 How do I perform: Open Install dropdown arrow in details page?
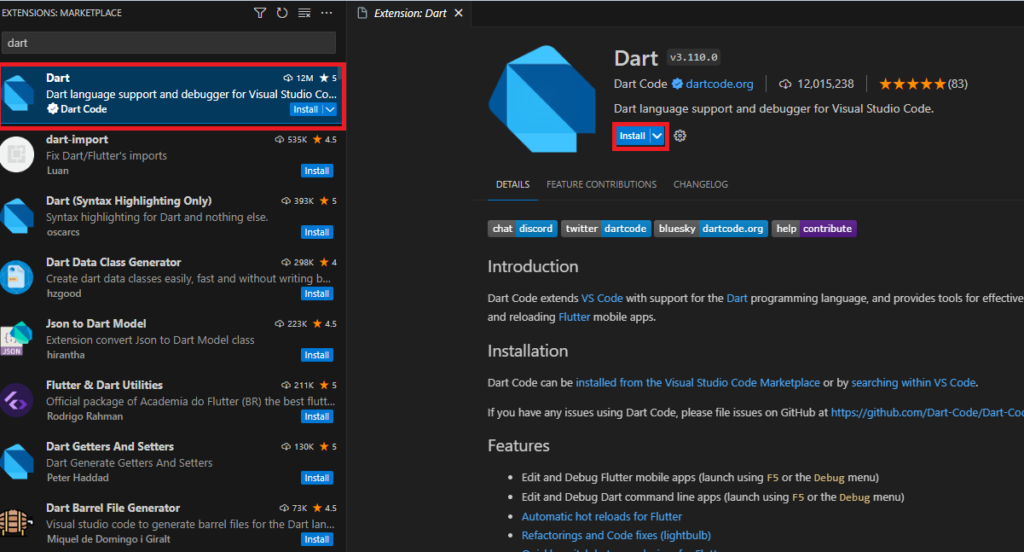657,136
